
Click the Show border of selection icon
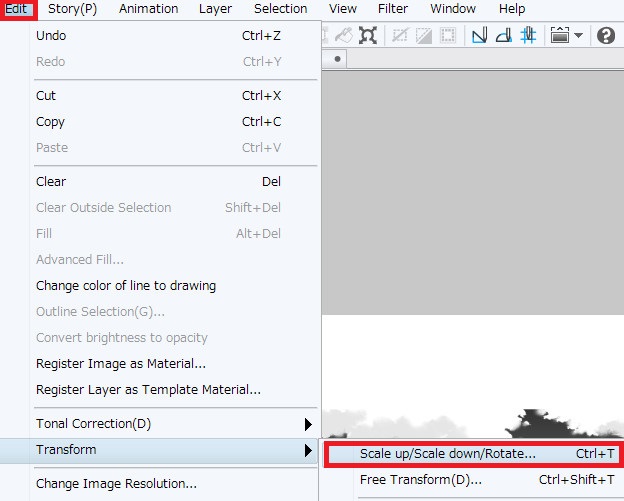(448, 35)
